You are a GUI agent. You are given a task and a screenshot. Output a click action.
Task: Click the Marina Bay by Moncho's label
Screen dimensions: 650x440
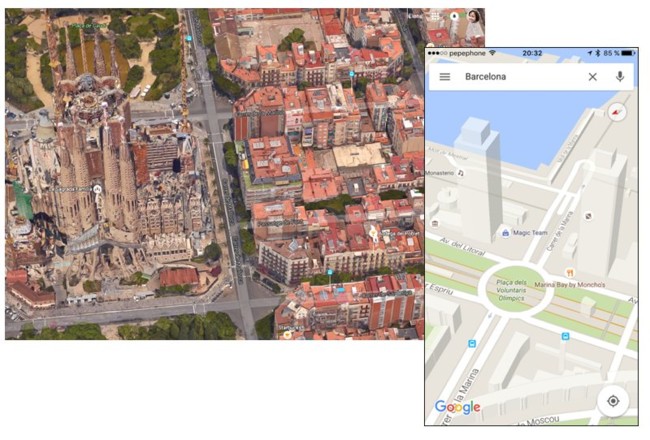pyautogui.click(x=570, y=285)
